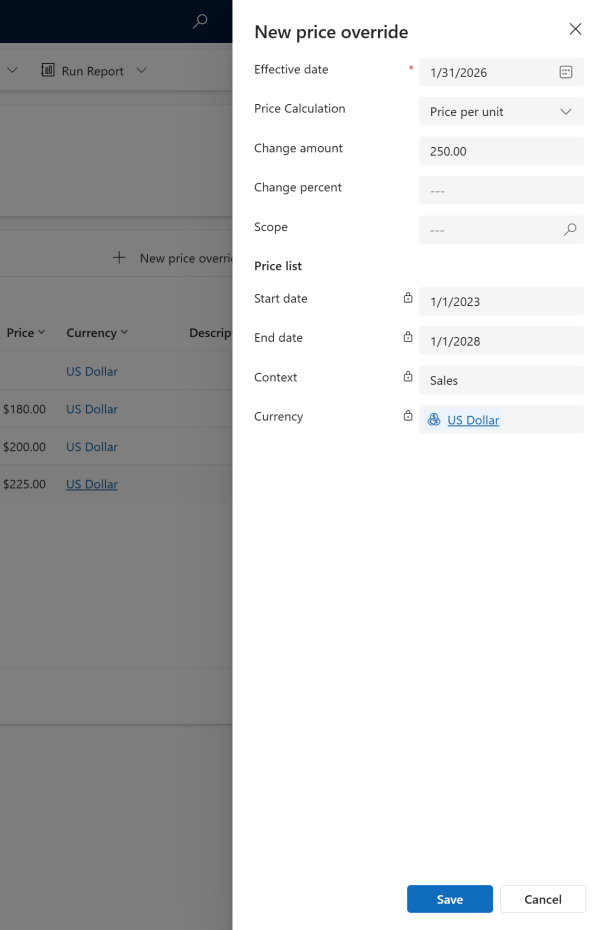Image resolution: width=600 pixels, height=930 pixels.
Task: Click the plus icon for New price override
Action: (x=119, y=258)
